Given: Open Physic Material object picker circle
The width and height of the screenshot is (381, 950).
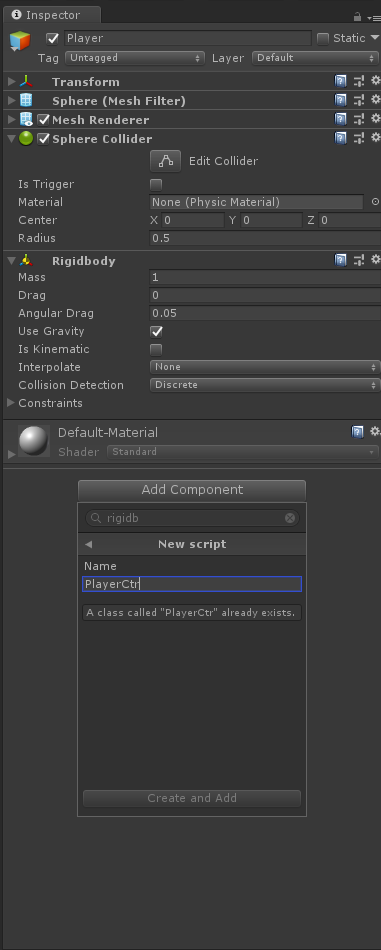Looking at the screenshot, I should [375, 202].
